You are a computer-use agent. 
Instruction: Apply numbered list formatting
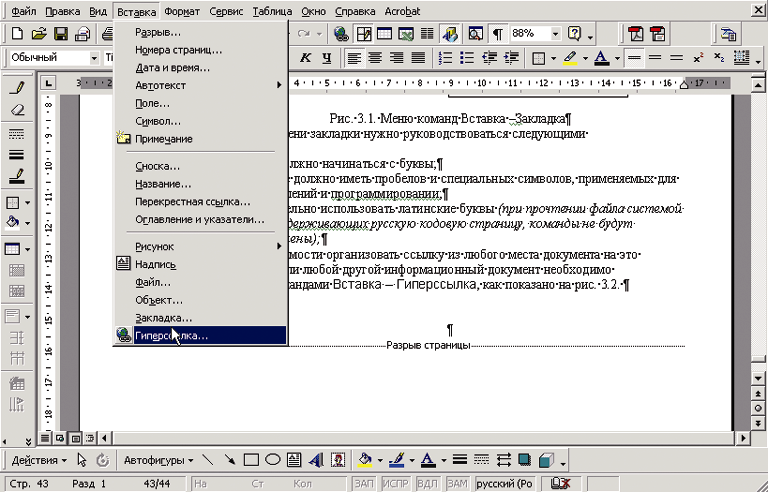pyautogui.click(x=446, y=58)
